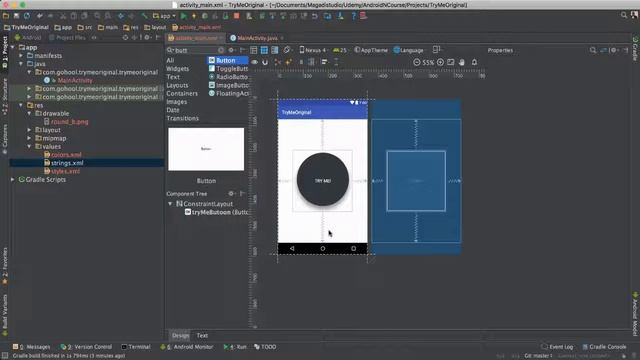640x360 pixels.
Task: Show Design surface view icon
Action: click(253, 50)
